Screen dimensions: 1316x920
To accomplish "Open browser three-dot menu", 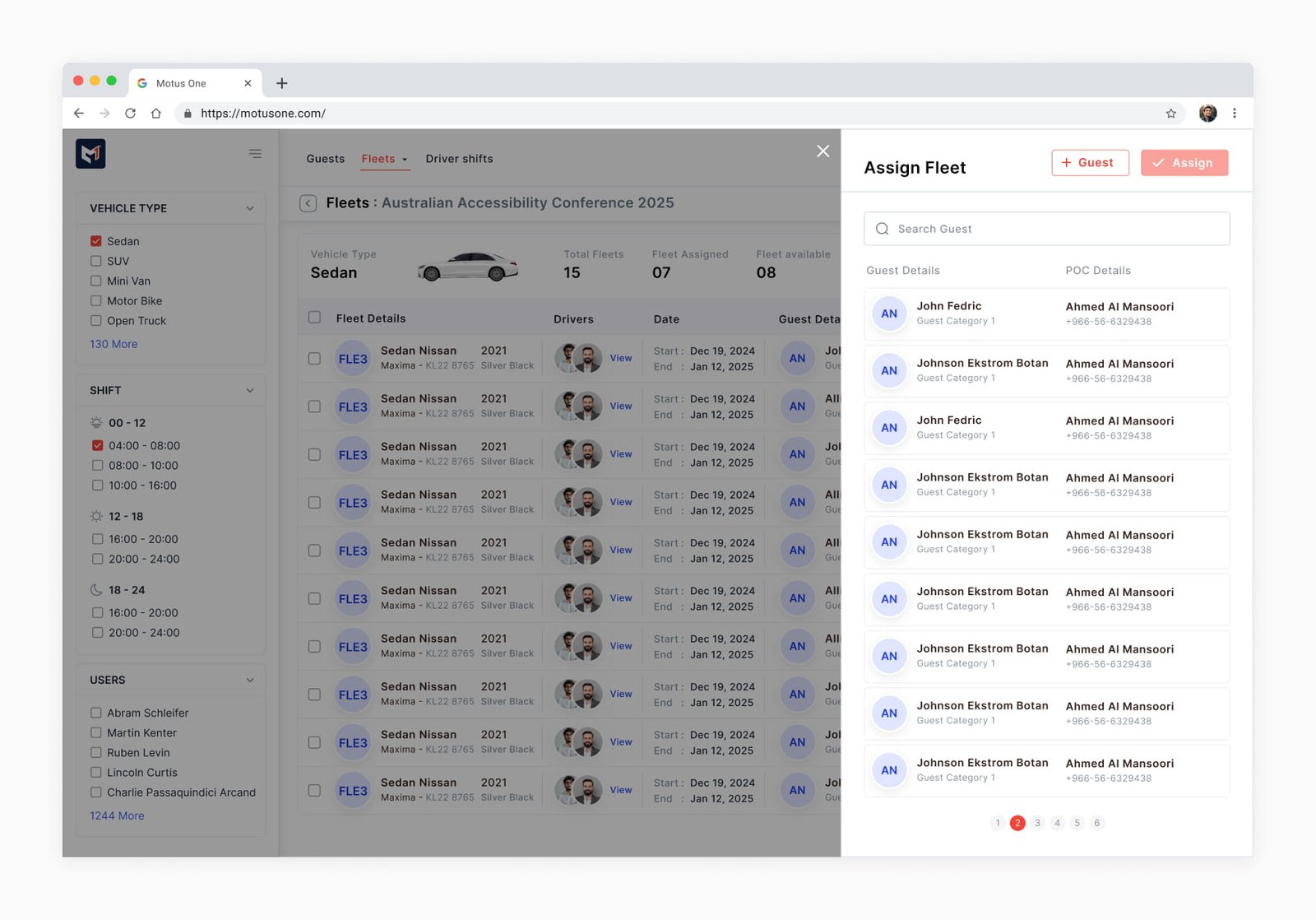I will pos(1235,114).
